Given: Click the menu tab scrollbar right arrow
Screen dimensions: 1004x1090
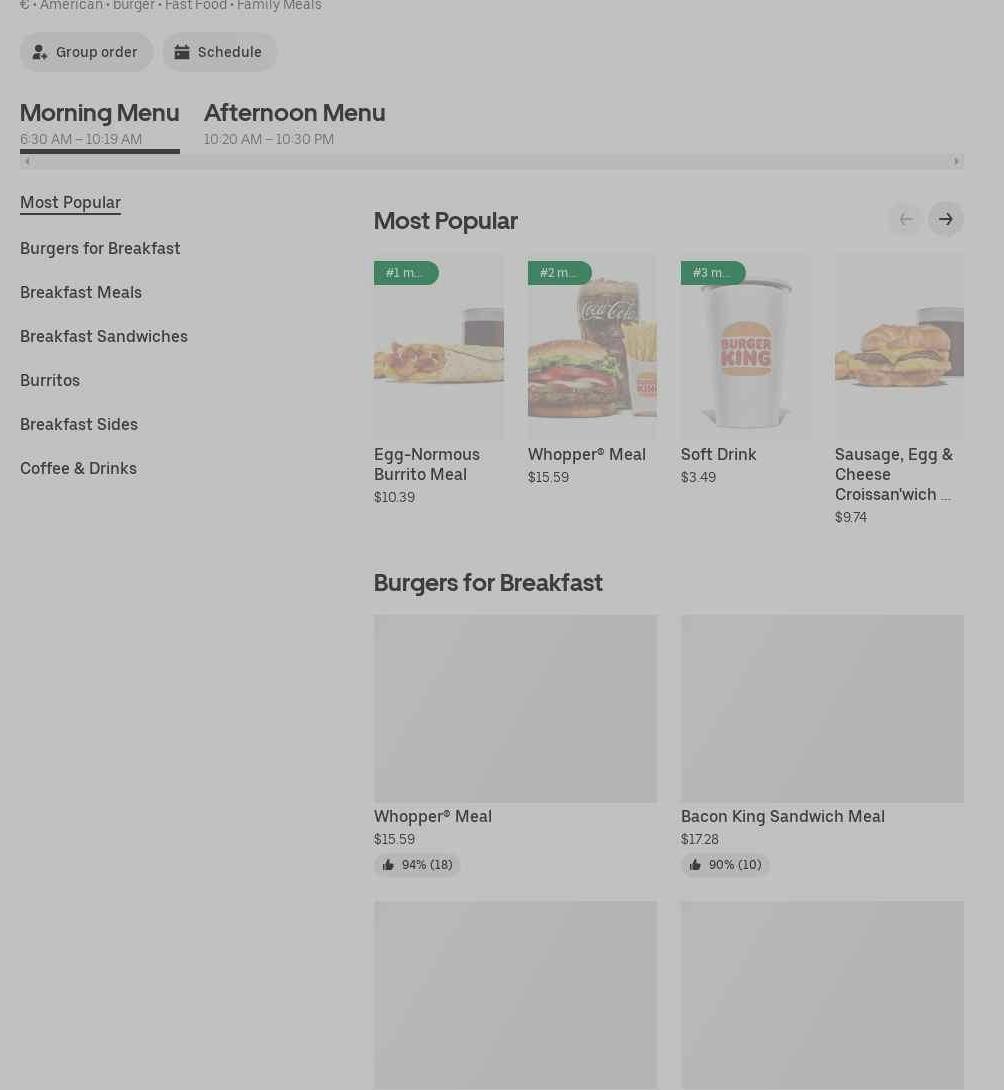Looking at the screenshot, I should point(956,161).
